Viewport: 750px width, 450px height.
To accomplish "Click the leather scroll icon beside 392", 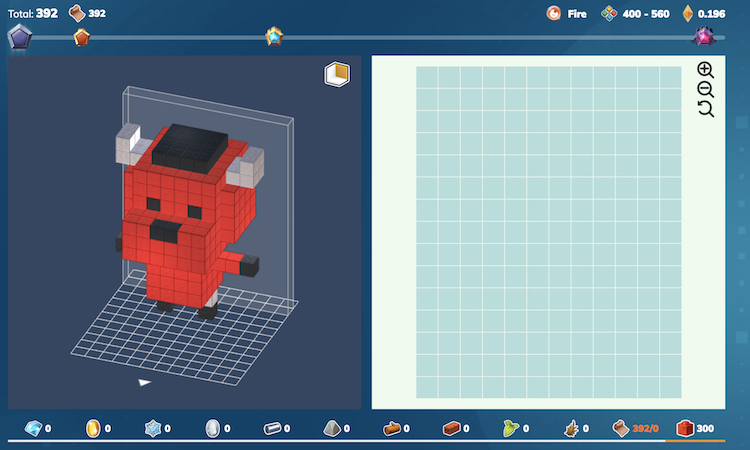I will [77, 13].
